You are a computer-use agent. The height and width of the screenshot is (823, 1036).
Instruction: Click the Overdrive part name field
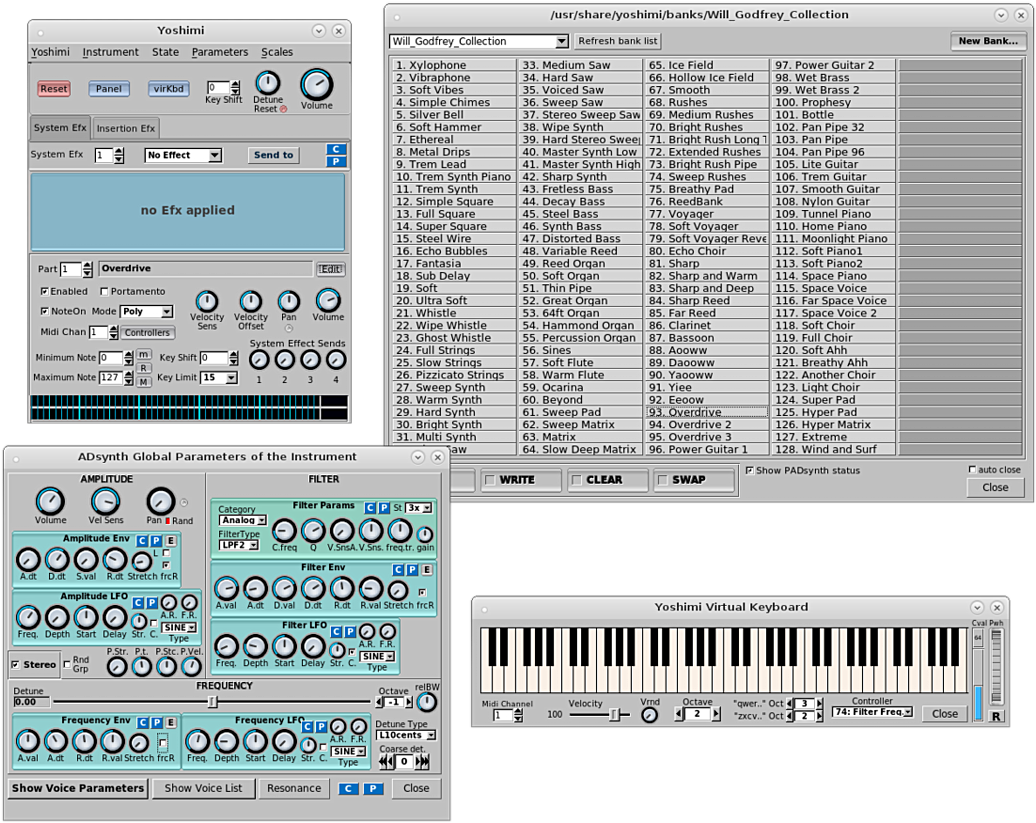(205, 269)
